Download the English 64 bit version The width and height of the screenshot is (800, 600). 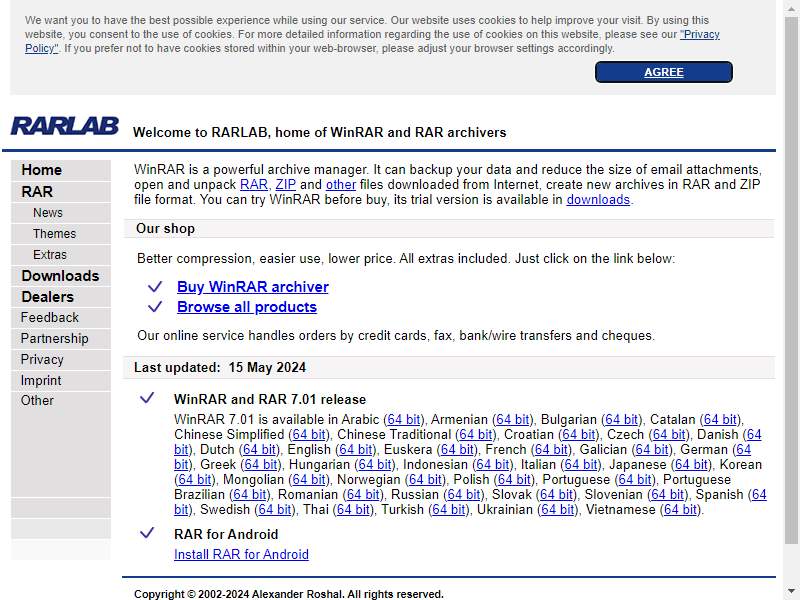(x=356, y=449)
